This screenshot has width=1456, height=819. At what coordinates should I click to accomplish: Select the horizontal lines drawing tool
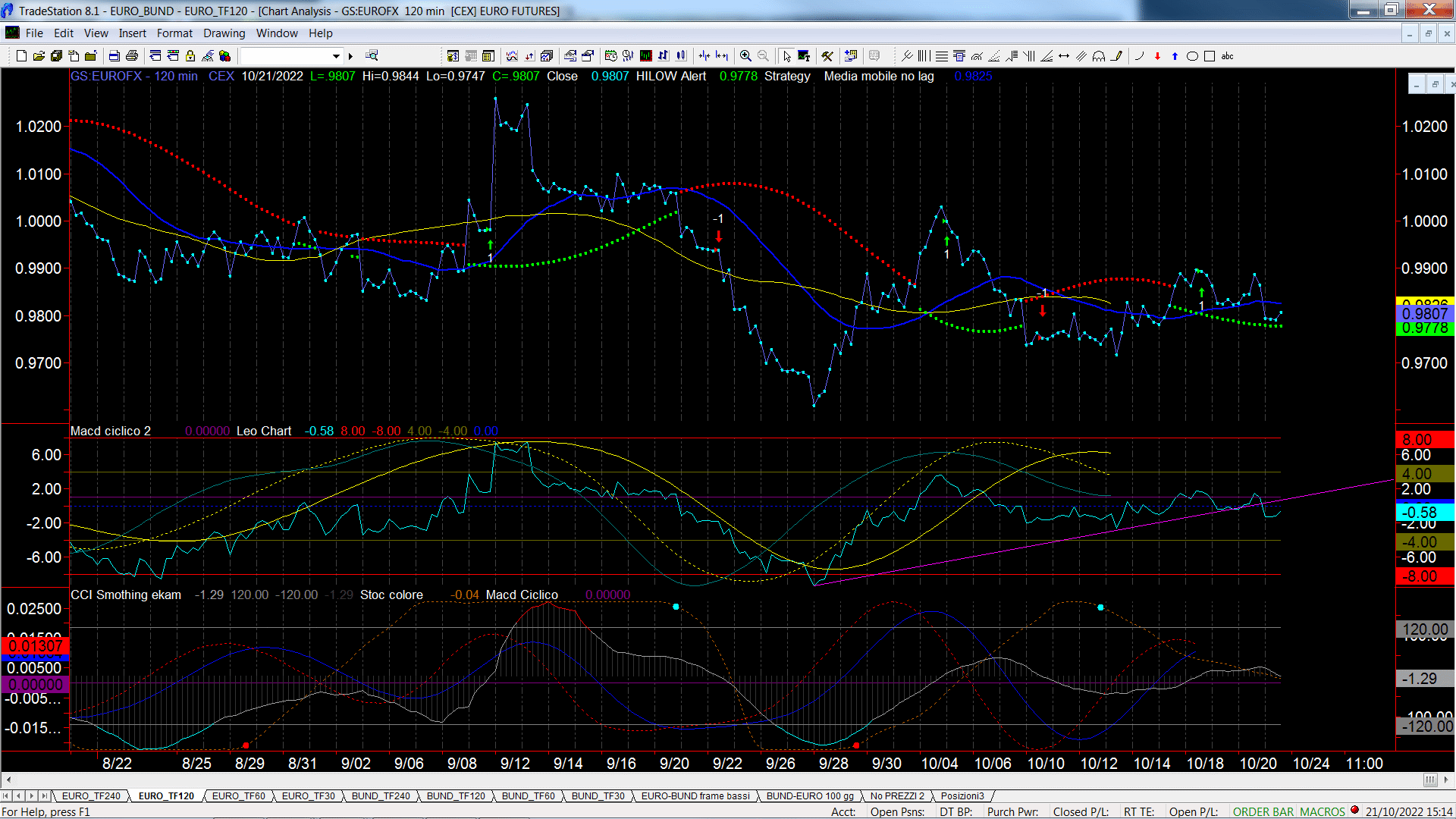tap(941, 55)
